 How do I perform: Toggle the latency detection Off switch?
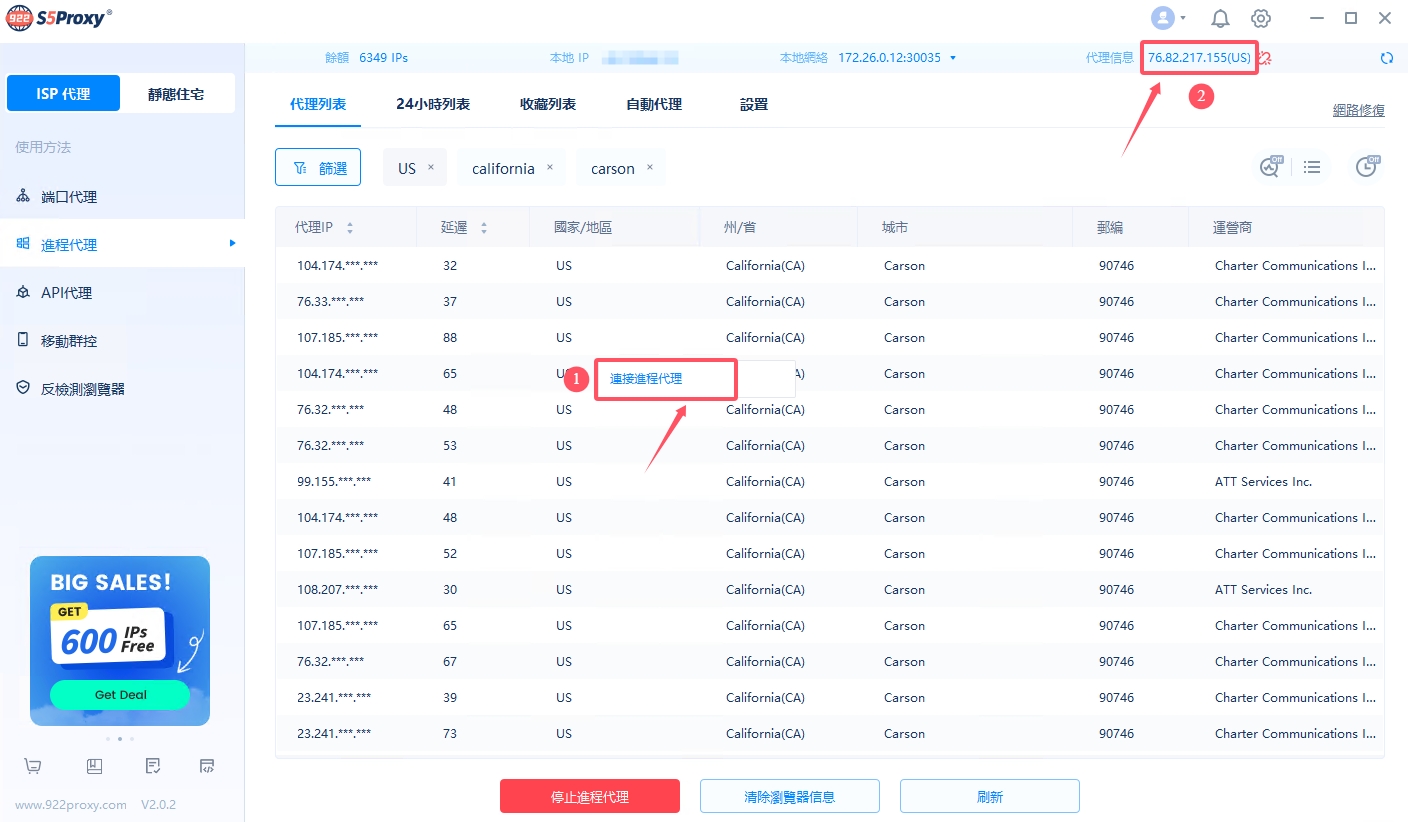click(x=1270, y=167)
